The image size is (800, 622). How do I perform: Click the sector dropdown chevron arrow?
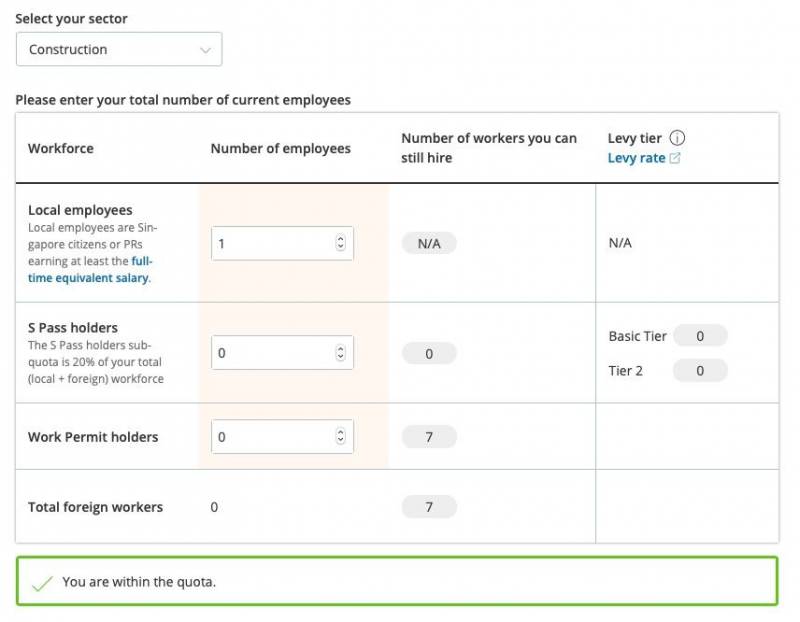coord(206,49)
